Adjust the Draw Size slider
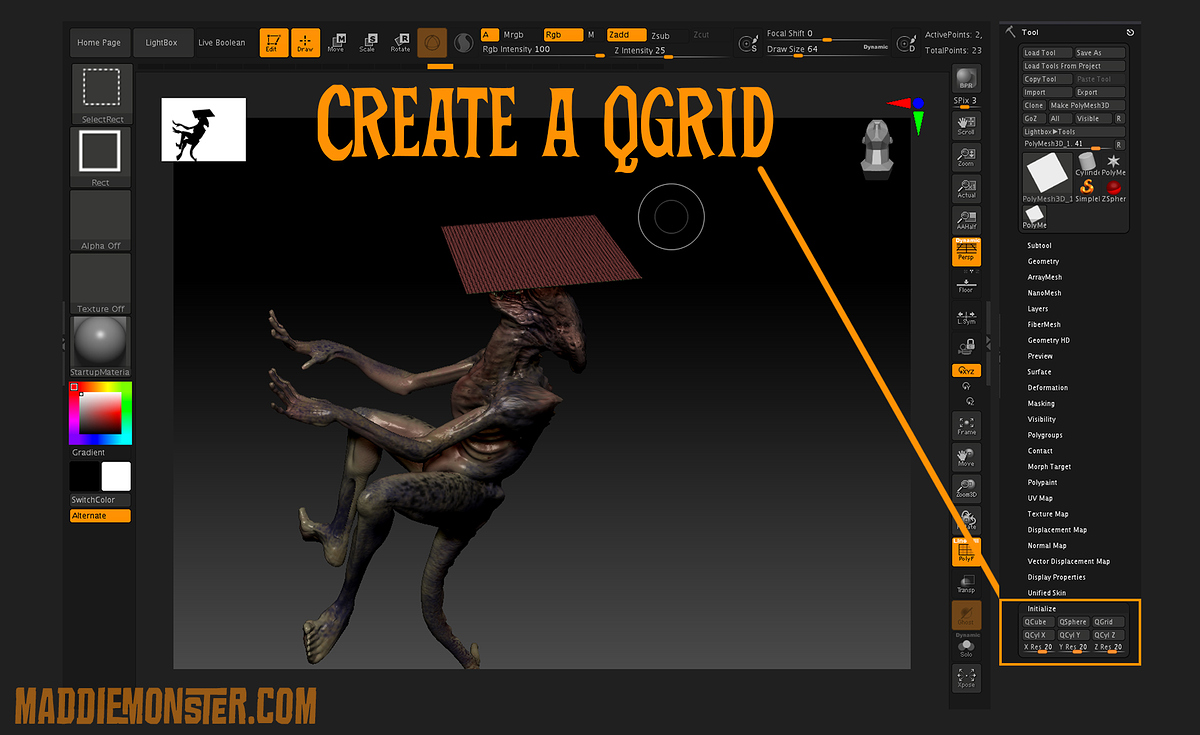The height and width of the screenshot is (735, 1200). click(826, 50)
